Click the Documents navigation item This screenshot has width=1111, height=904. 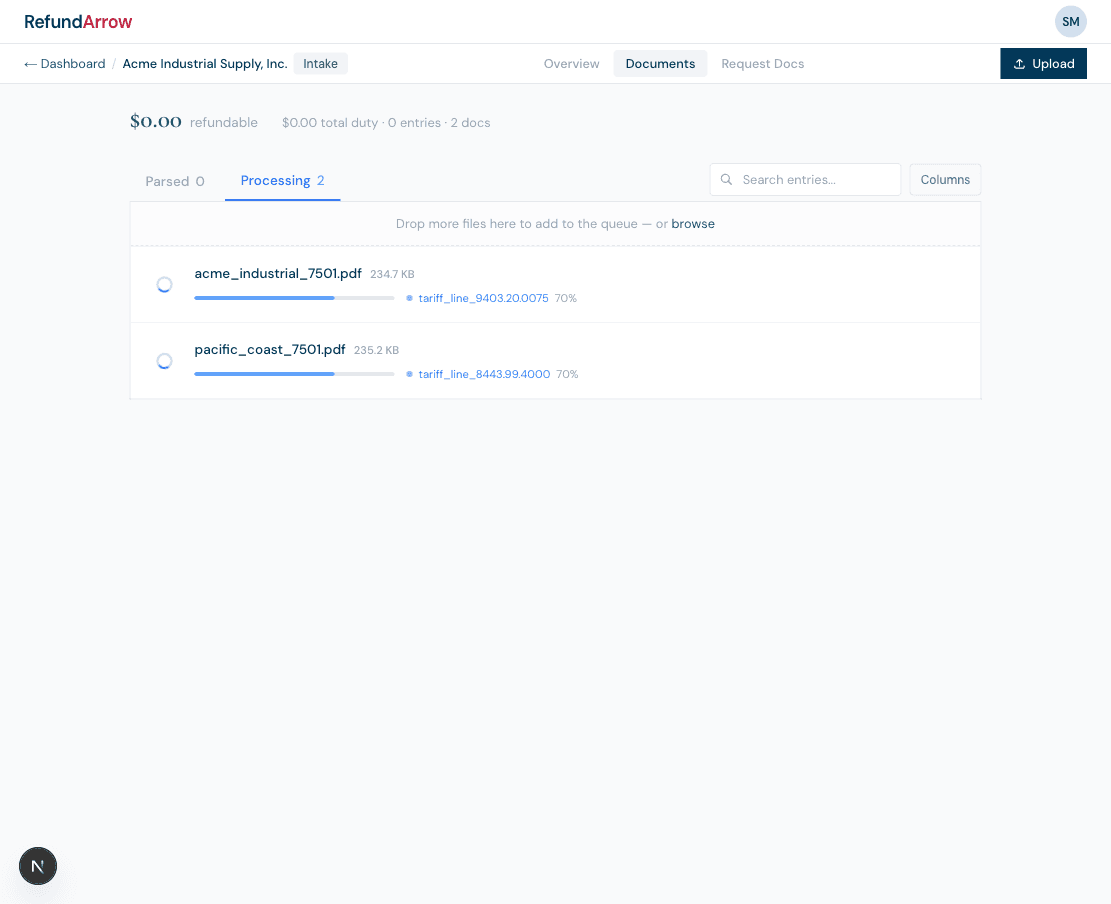click(x=660, y=63)
